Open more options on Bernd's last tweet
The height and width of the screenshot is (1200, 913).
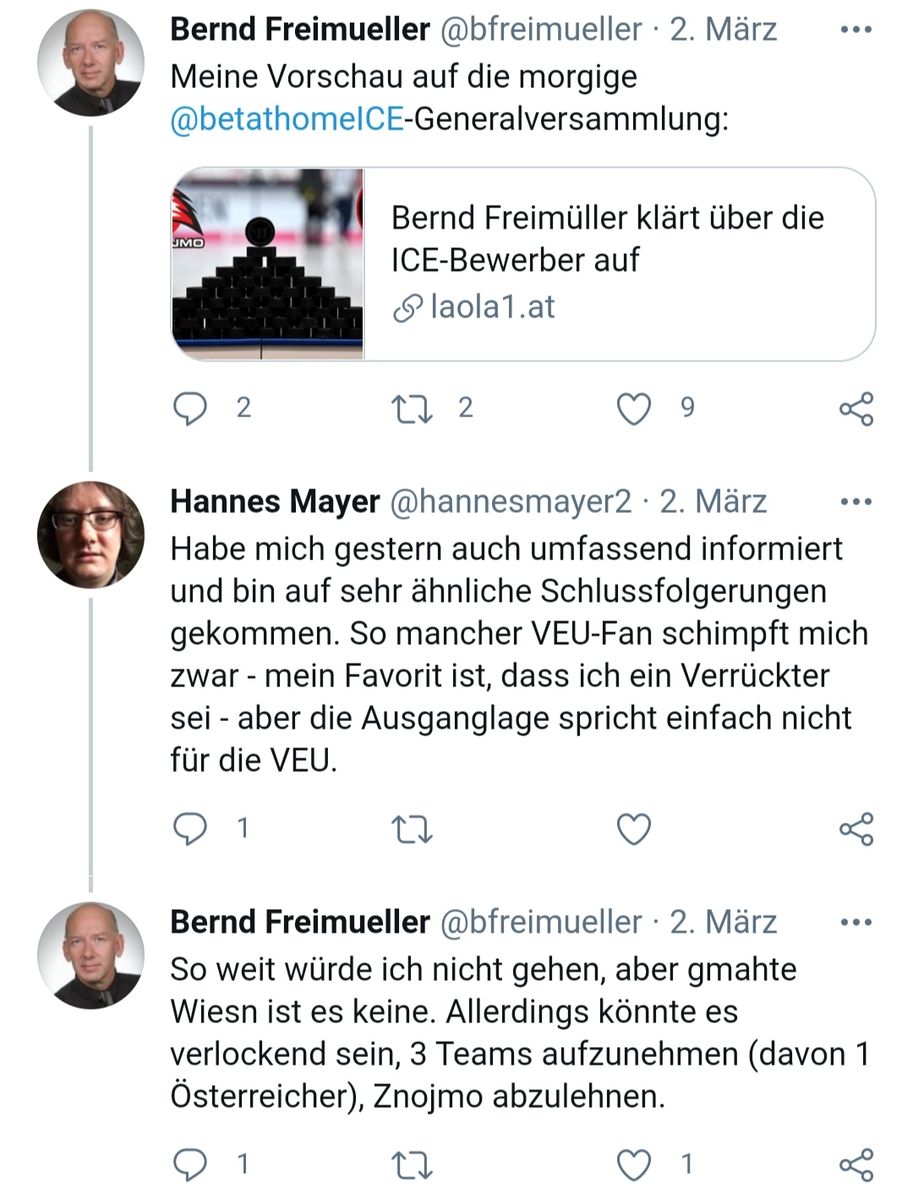pos(856,922)
